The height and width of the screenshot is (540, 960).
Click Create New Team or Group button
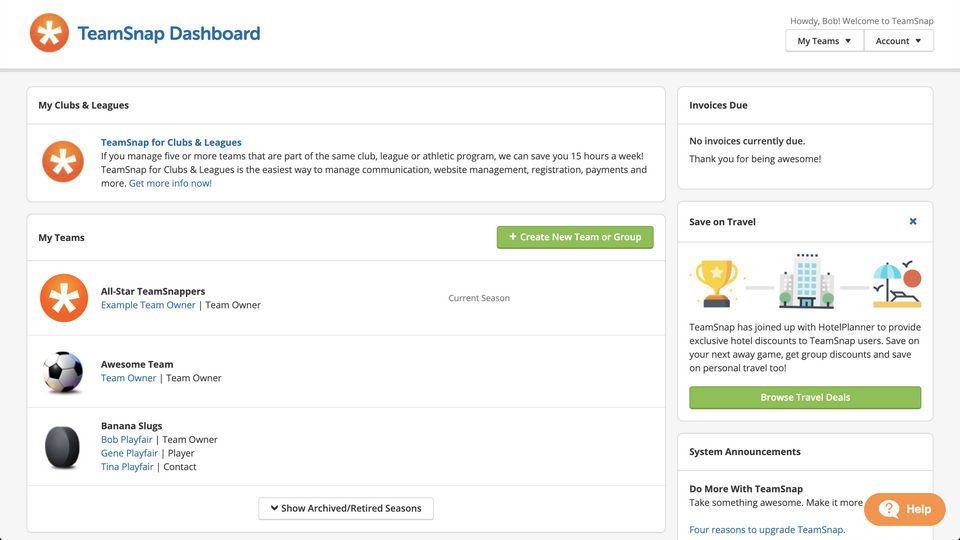[575, 237]
